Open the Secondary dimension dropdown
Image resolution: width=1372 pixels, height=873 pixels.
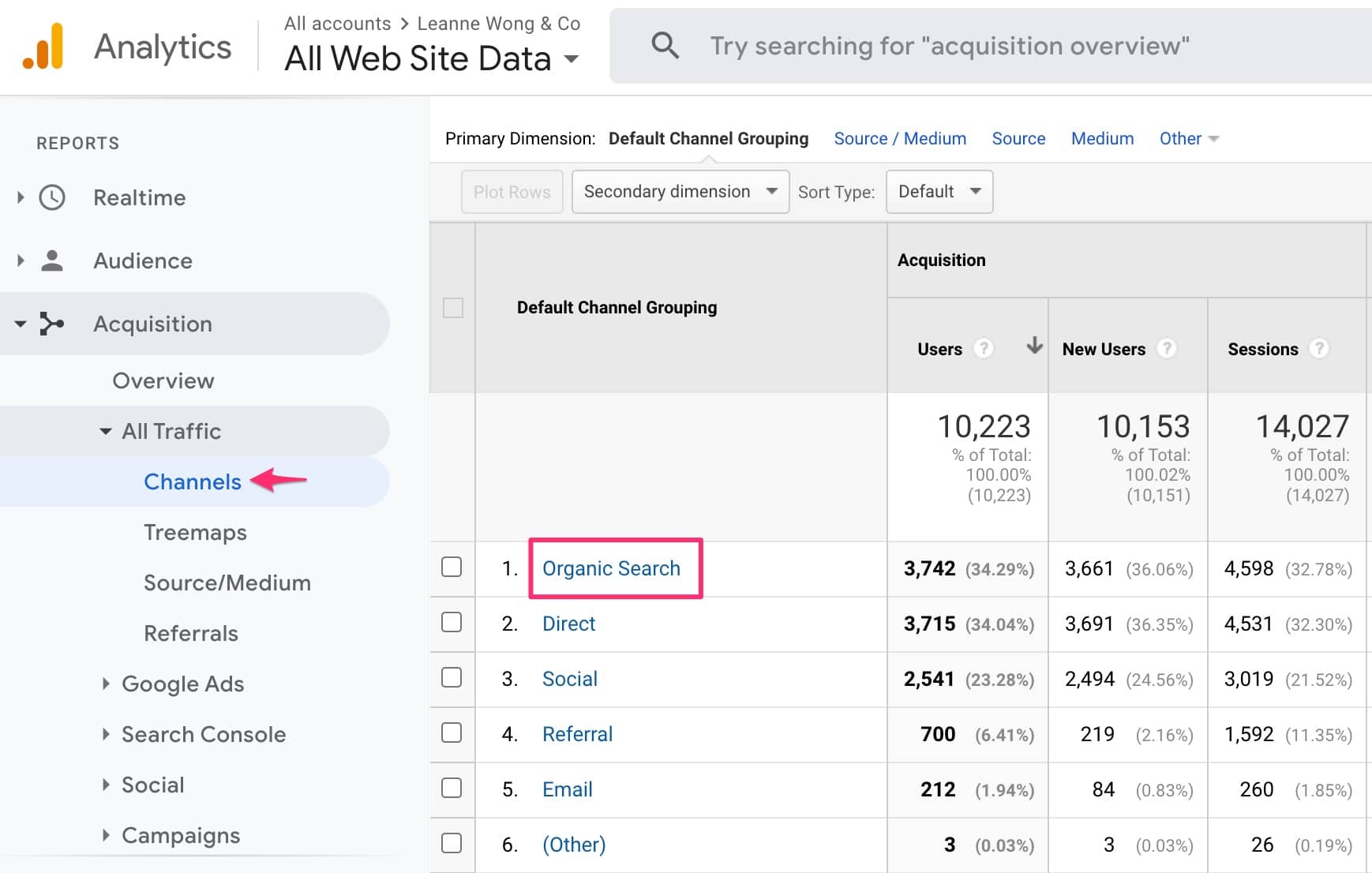680,192
